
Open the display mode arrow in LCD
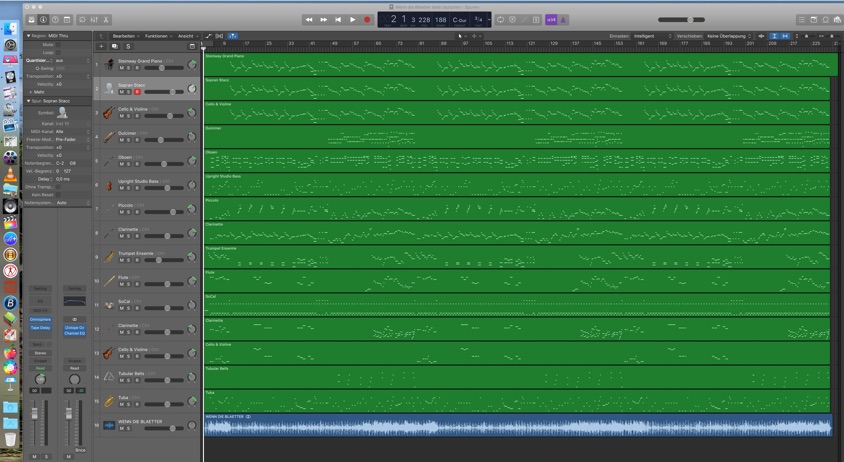click(489, 19)
